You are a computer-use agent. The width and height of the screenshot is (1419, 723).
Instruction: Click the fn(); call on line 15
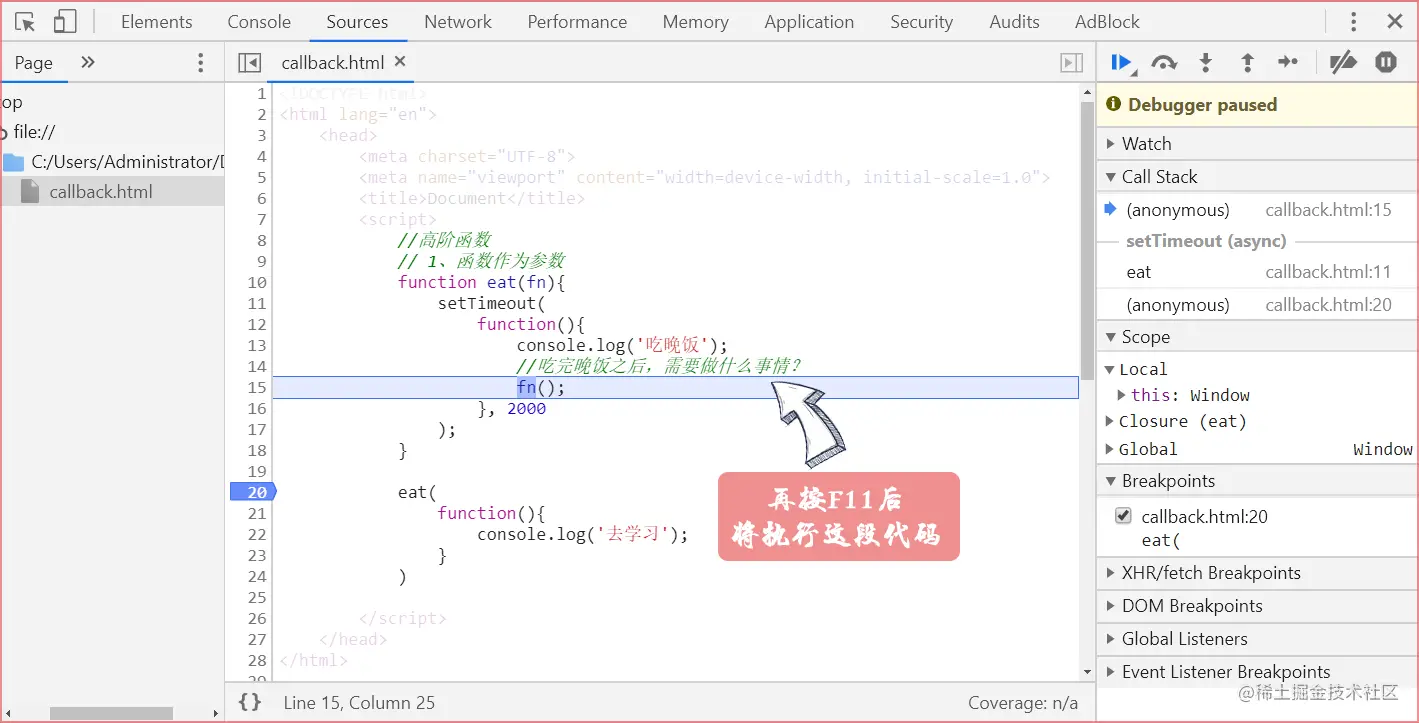pos(541,387)
